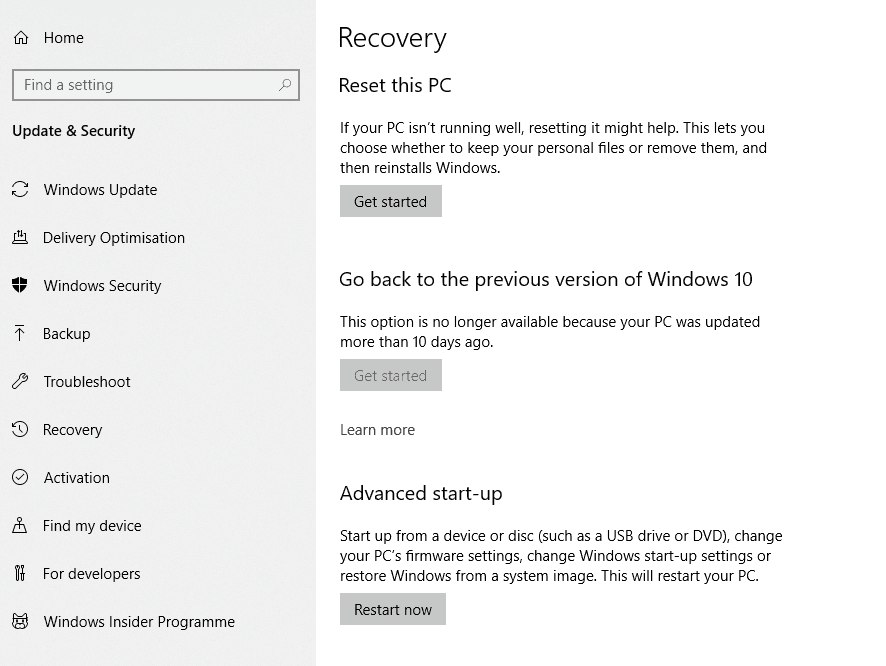886x666 pixels.
Task: Open Find my device settings
Action: (92, 526)
